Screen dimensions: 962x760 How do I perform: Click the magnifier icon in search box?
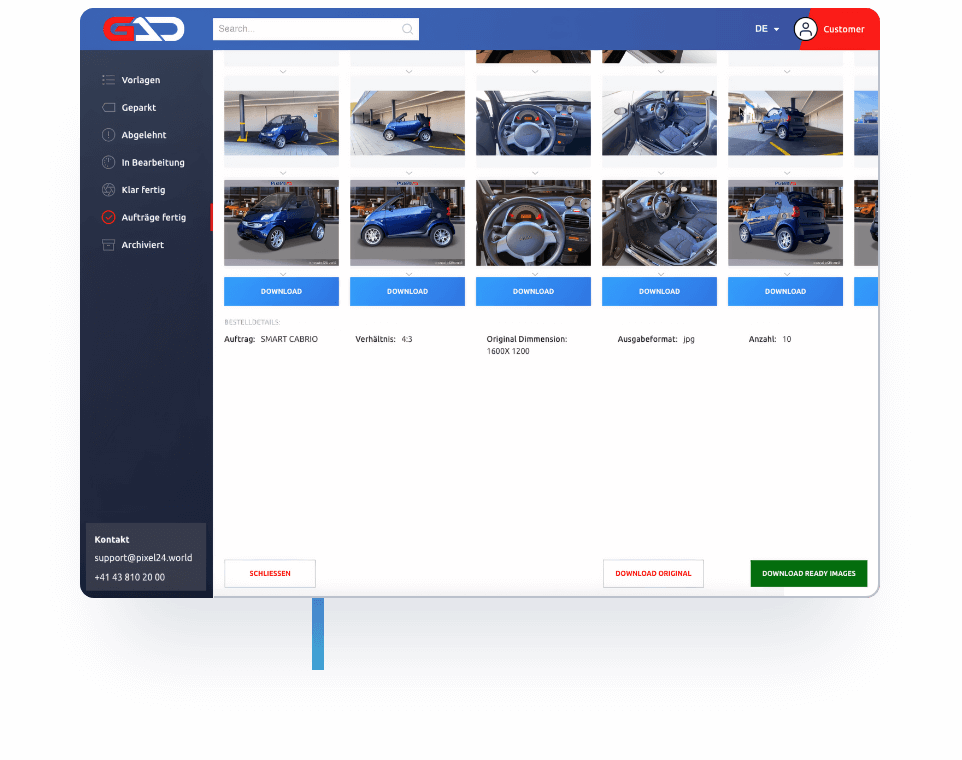[x=407, y=29]
